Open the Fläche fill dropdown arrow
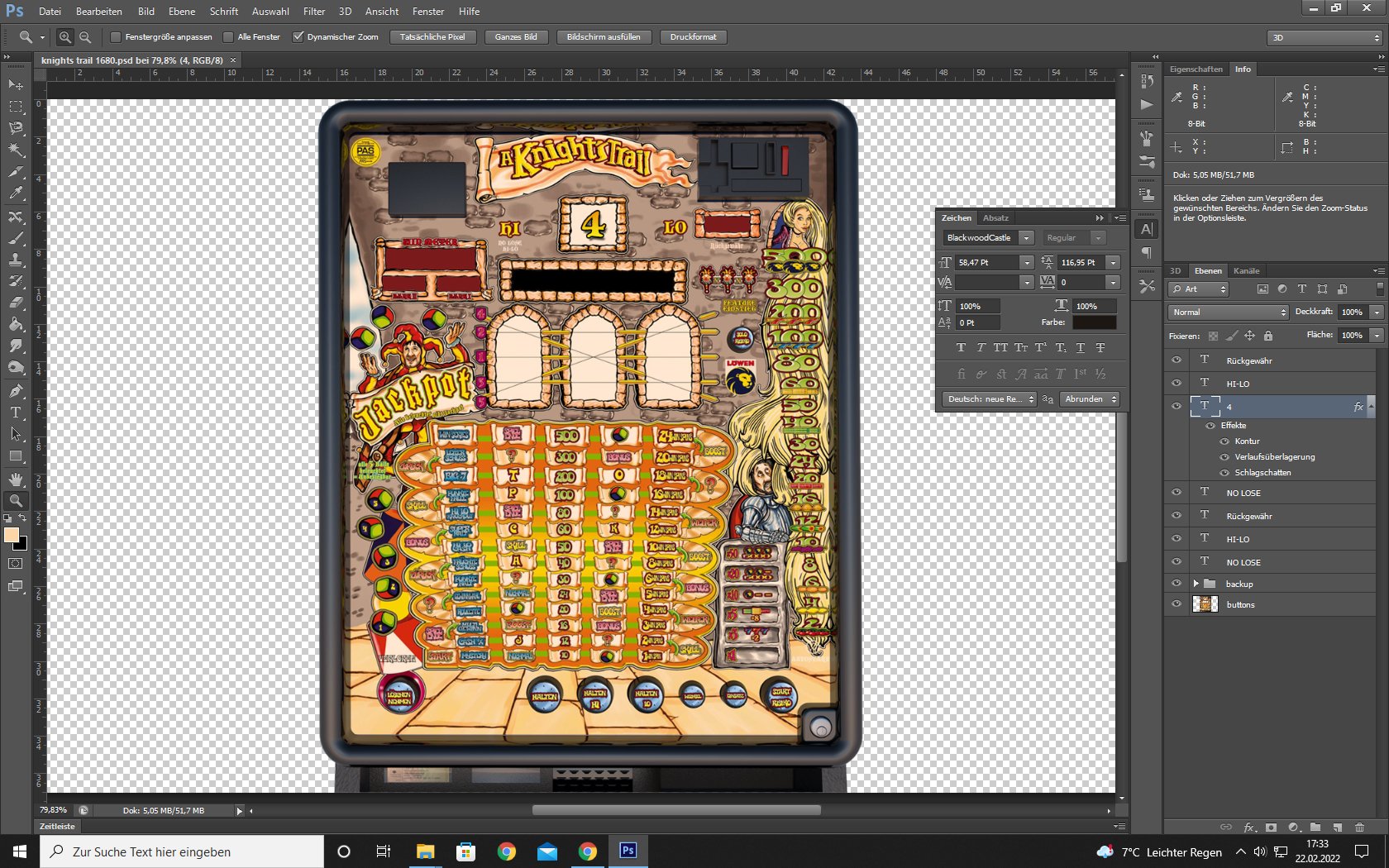Screen dimensions: 1389x868 pyautogui.click(x=1377, y=336)
